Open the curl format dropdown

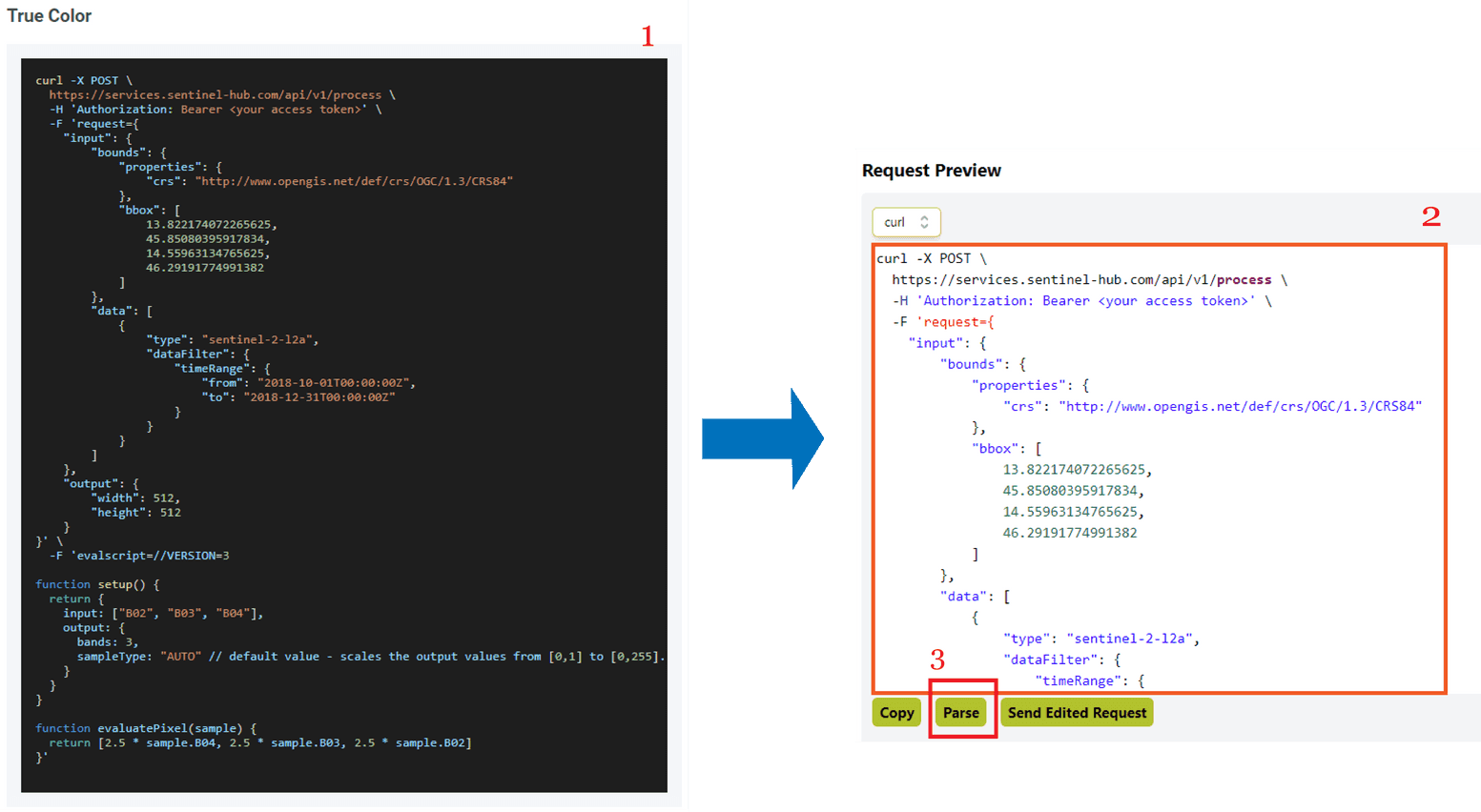click(906, 222)
